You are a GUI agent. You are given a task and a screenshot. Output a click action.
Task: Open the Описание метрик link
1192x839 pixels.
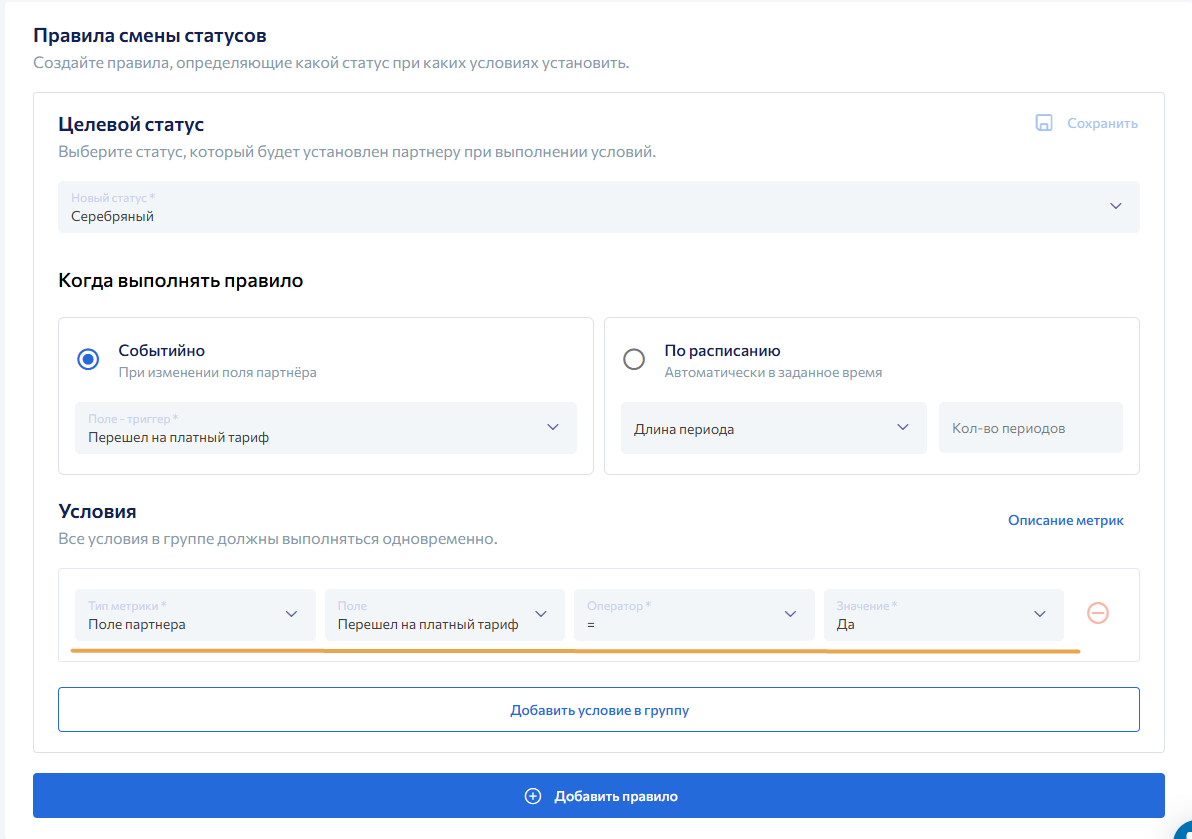[x=1065, y=520]
